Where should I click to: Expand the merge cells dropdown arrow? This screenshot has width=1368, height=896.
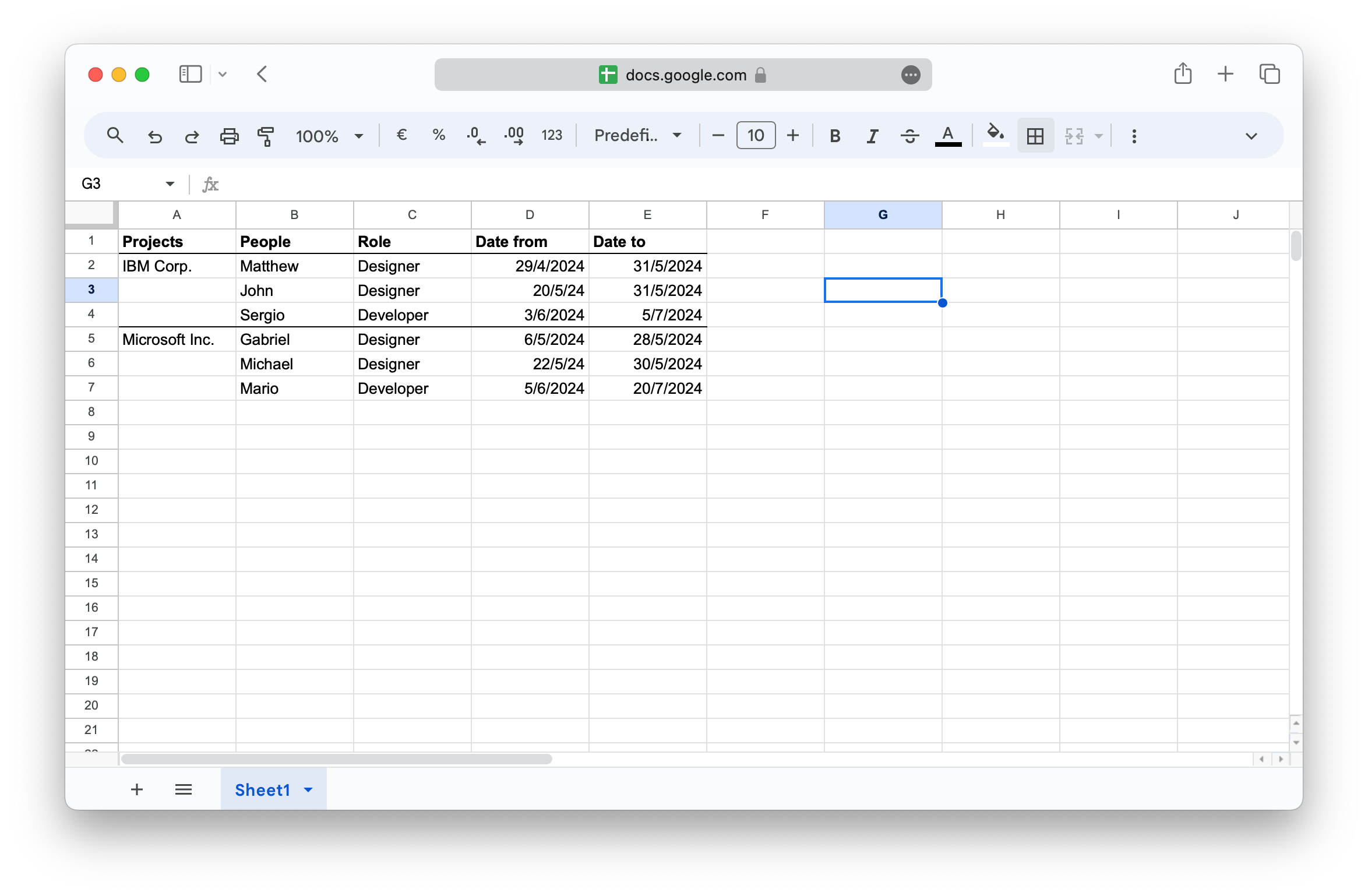(x=1099, y=136)
